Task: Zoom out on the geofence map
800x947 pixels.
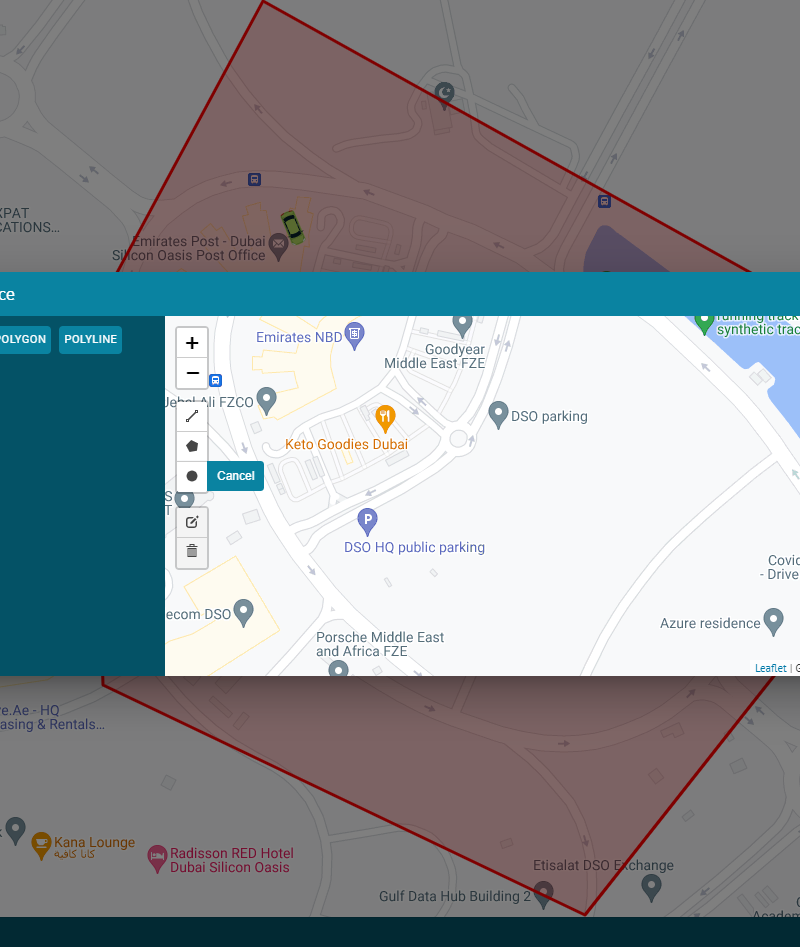Action: tap(192, 373)
